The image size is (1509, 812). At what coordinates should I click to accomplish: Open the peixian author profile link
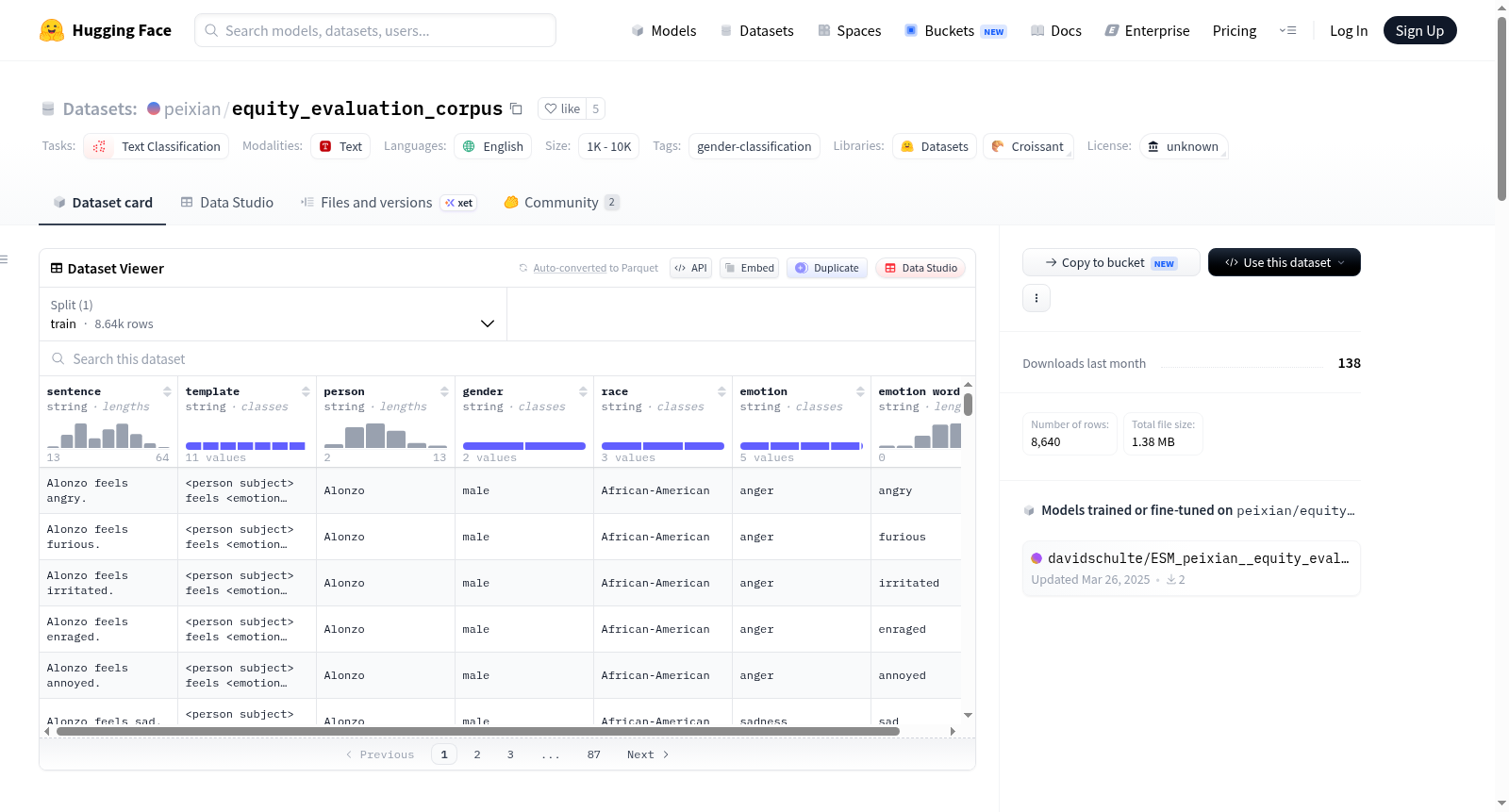[192, 108]
